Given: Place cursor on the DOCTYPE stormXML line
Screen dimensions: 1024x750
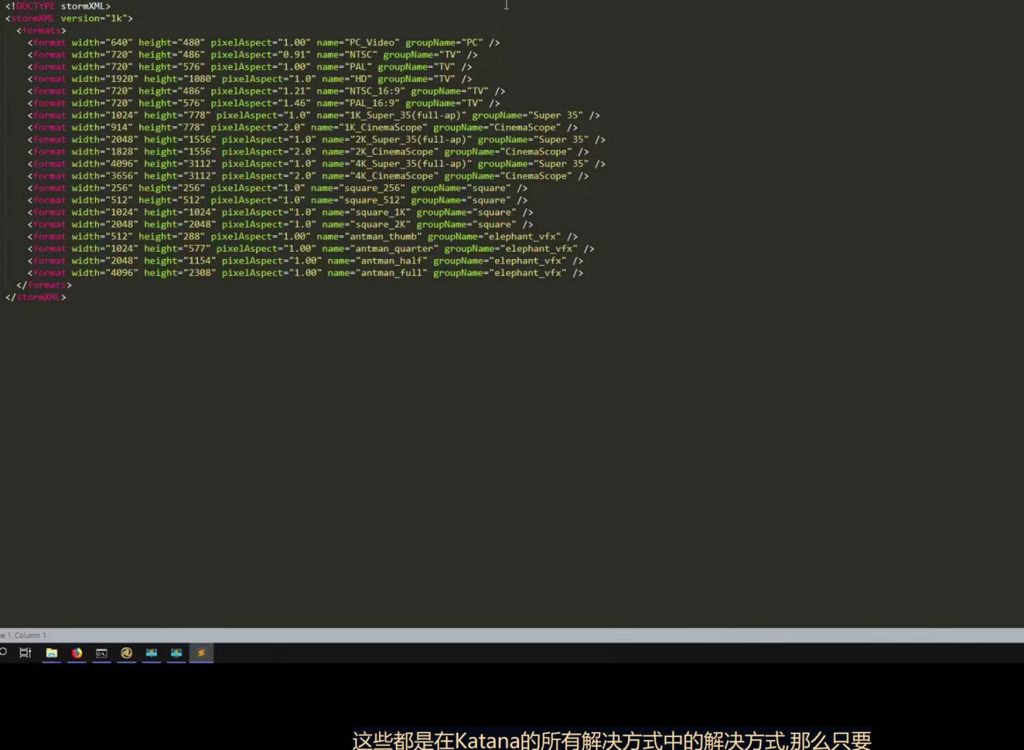Looking at the screenshot, I should [x=58, y=6].
